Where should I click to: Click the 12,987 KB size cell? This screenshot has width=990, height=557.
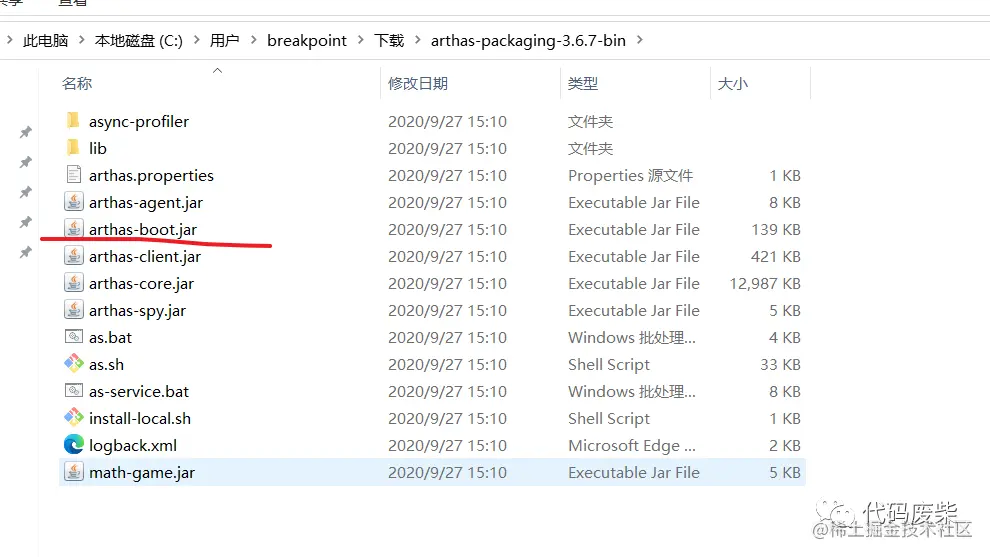765,284
